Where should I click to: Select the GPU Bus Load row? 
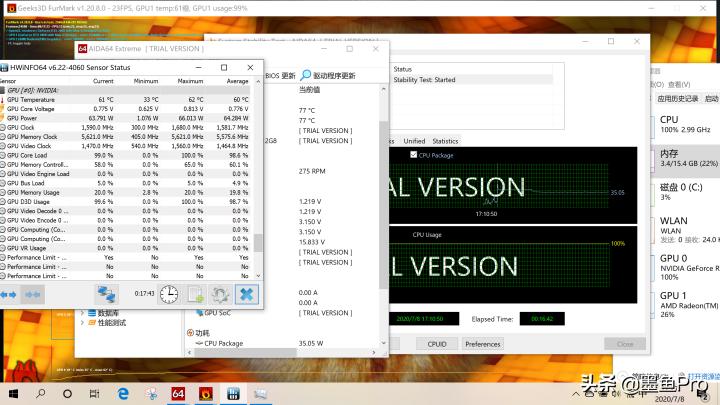tap(125, 183)
